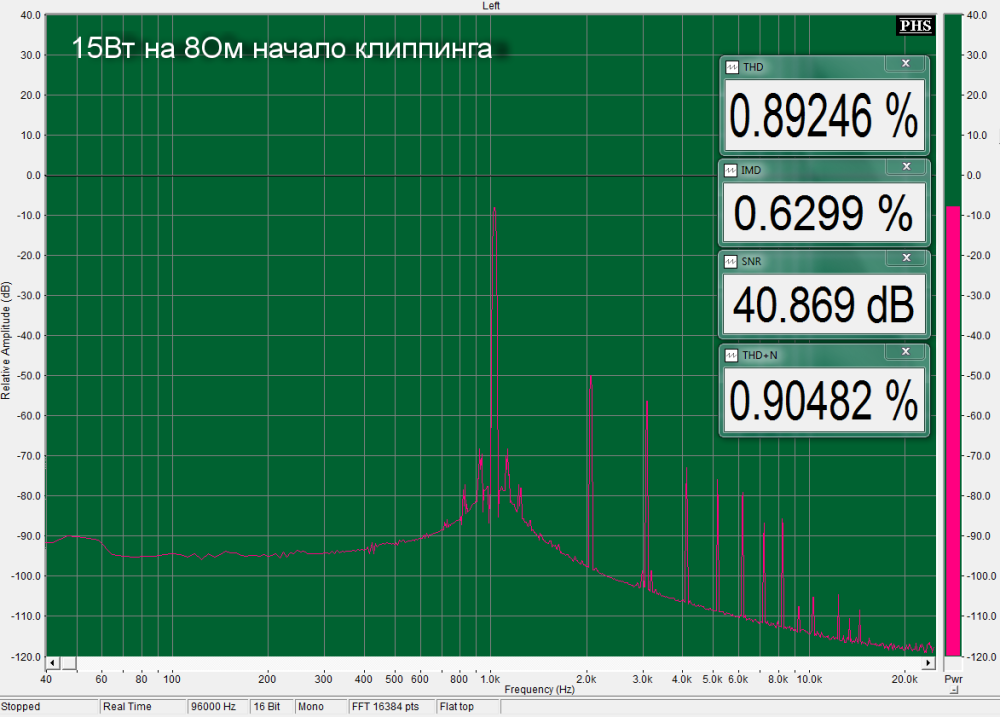
Task: Click the SNR window waveform icon
Action: click(731, 261)
